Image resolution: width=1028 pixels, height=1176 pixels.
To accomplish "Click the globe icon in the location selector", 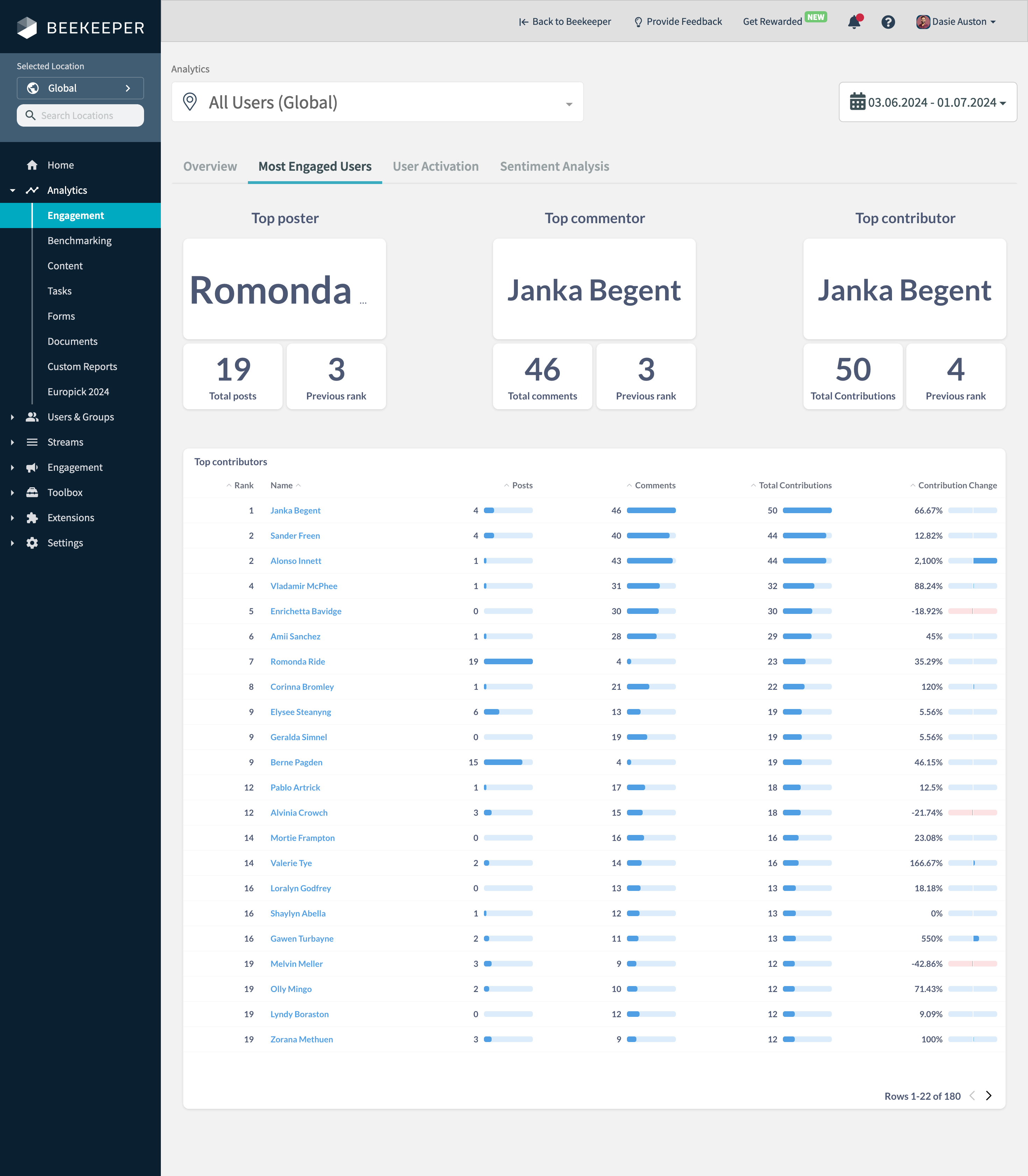I will point(33,88).
